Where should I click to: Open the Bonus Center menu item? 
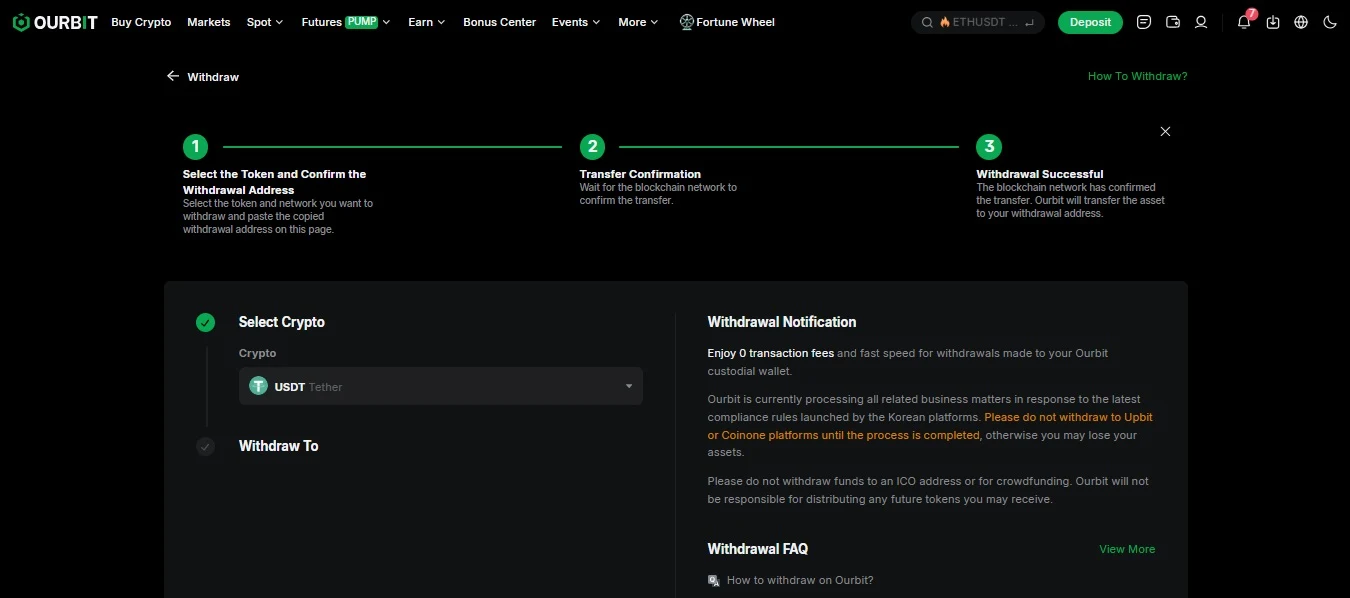pyautogui.click(x=499, y=22)
